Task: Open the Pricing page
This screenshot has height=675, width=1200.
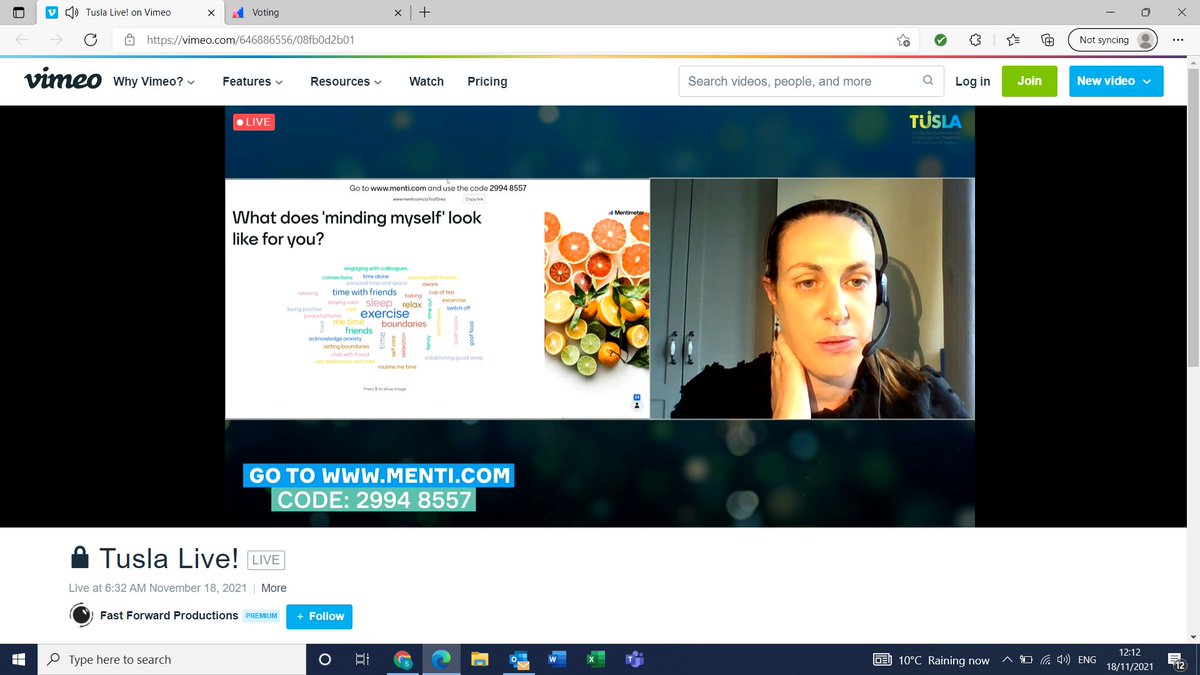Action: [x=487, y=81]
